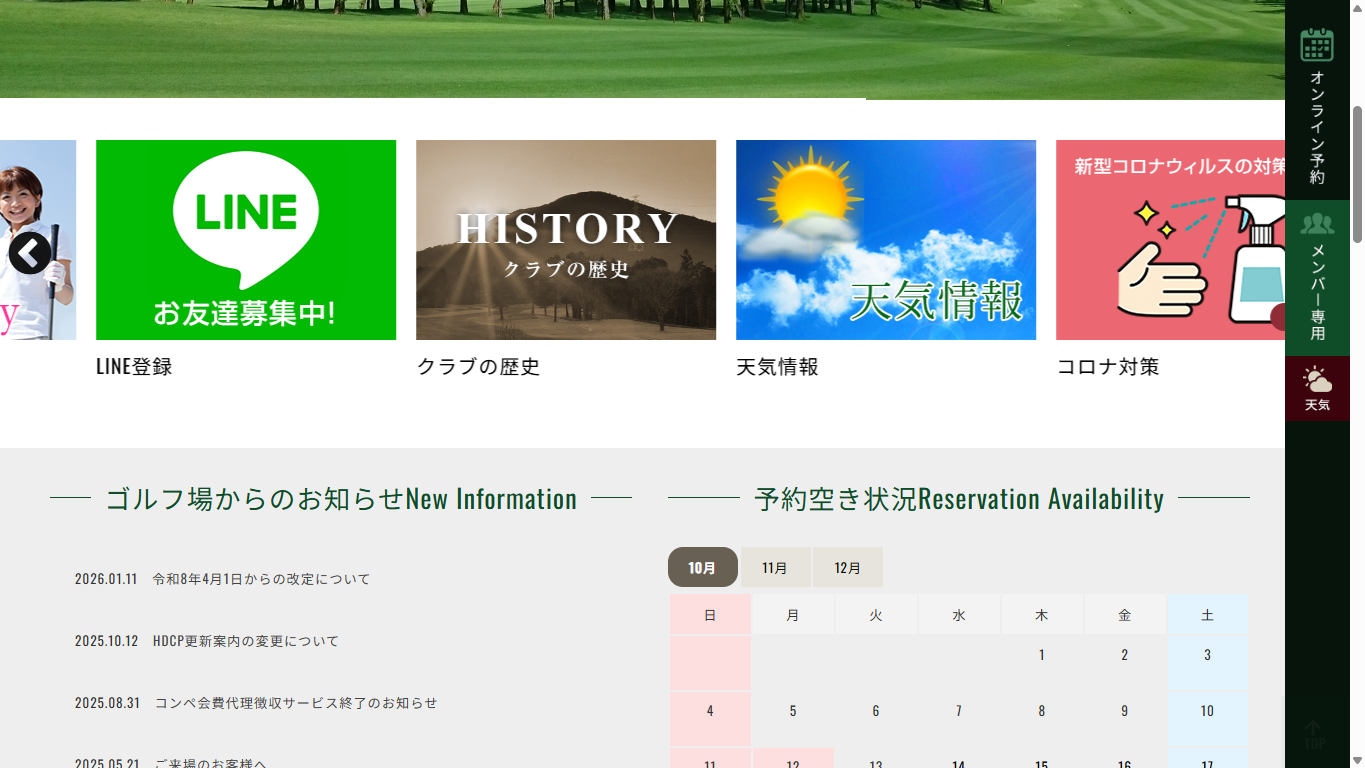Click the page vertical scrollbar thumb
Screen dimensions: 1365x768
click(1357, 173)
